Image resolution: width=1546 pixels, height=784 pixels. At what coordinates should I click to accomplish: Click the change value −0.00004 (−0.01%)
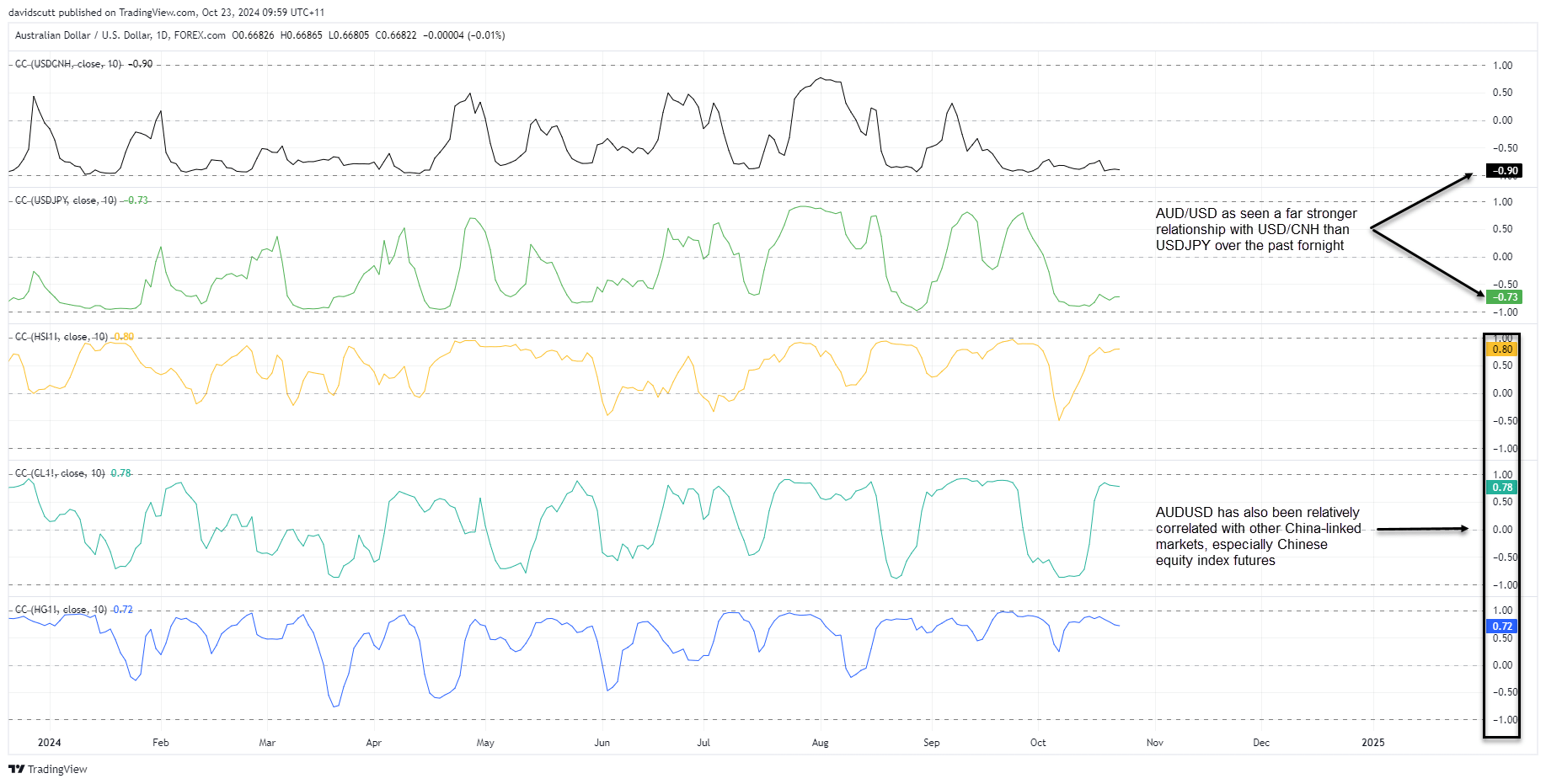point(463,35)
